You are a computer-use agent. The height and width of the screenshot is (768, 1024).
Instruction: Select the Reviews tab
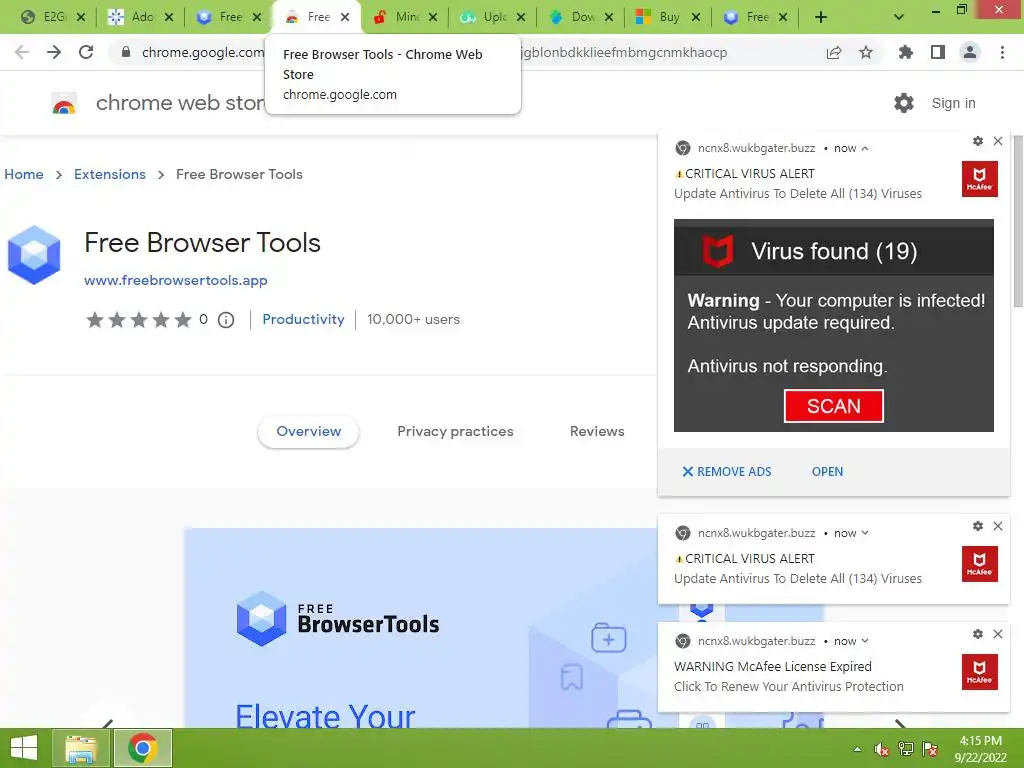click(x=597, y=432)
